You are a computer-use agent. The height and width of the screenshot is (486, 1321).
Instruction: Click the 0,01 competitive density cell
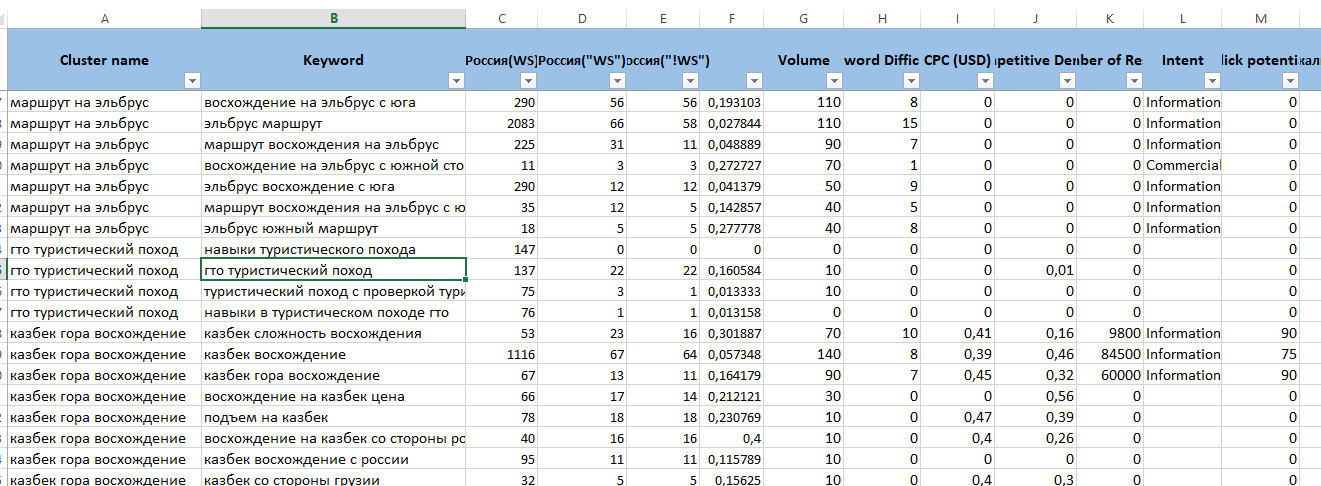pos(1036,270)
